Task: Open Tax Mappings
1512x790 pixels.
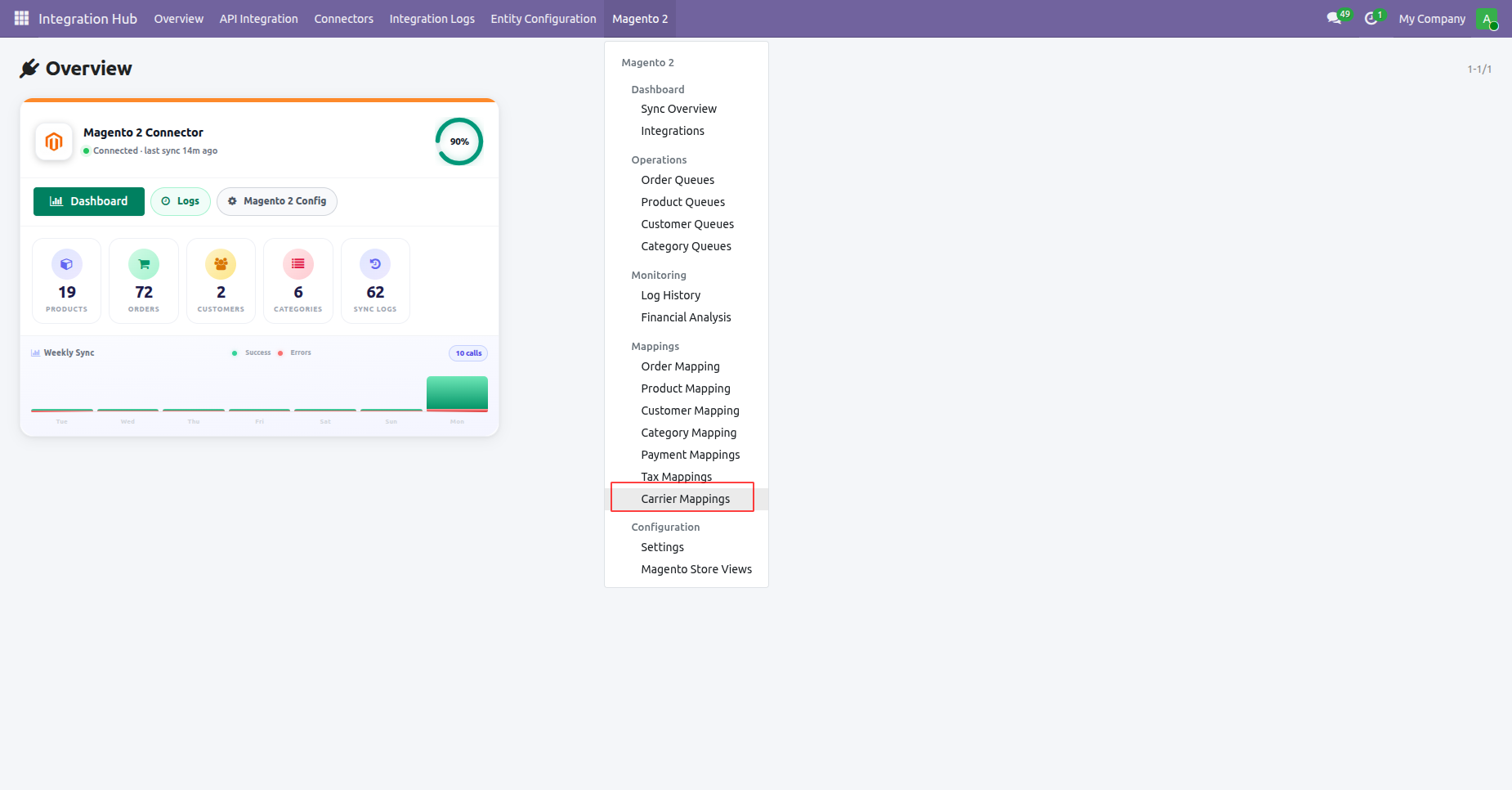Action: click(687, 477)
